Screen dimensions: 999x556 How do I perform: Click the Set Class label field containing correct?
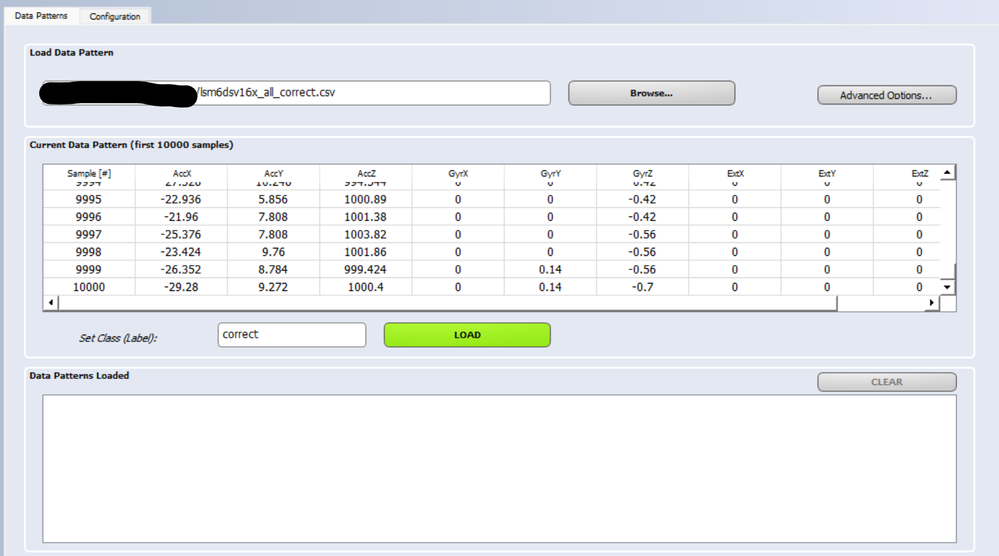[x=292, y=334]
